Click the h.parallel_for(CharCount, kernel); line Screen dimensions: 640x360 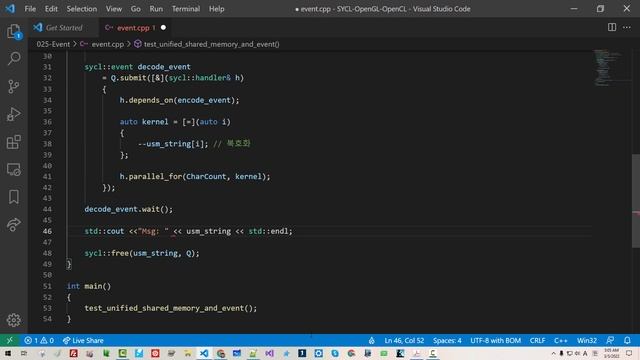(x=195, y=176)
